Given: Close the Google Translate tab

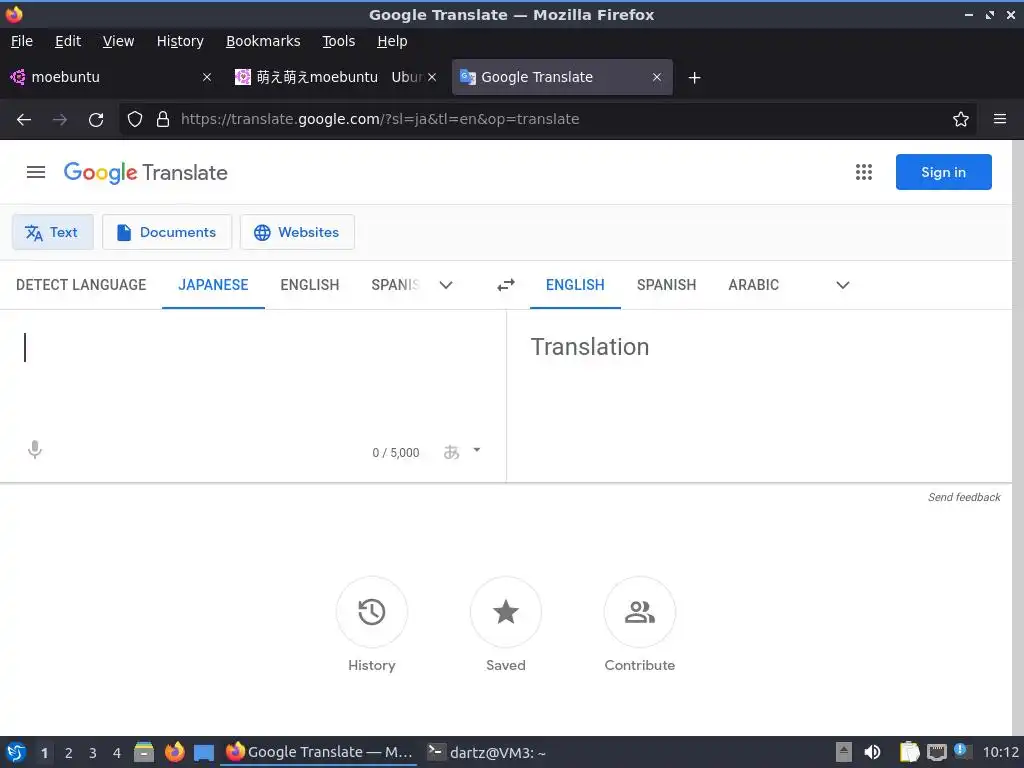Looking at the screenshot, I should click(657, 77).
